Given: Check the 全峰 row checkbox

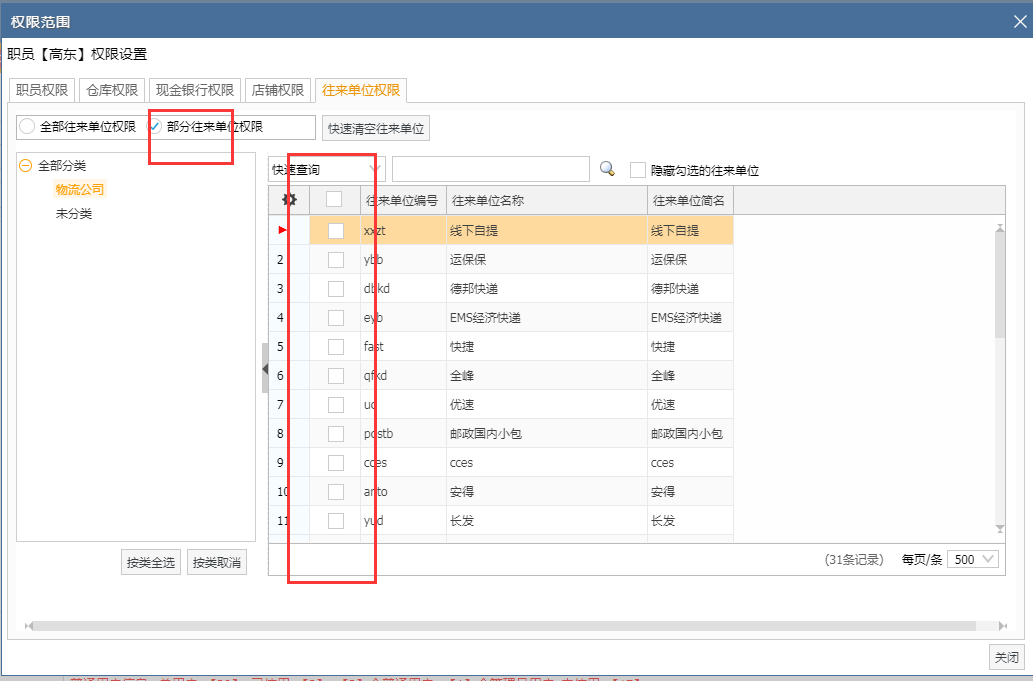Looking at the screenshot, I should (x=336, y=375).
